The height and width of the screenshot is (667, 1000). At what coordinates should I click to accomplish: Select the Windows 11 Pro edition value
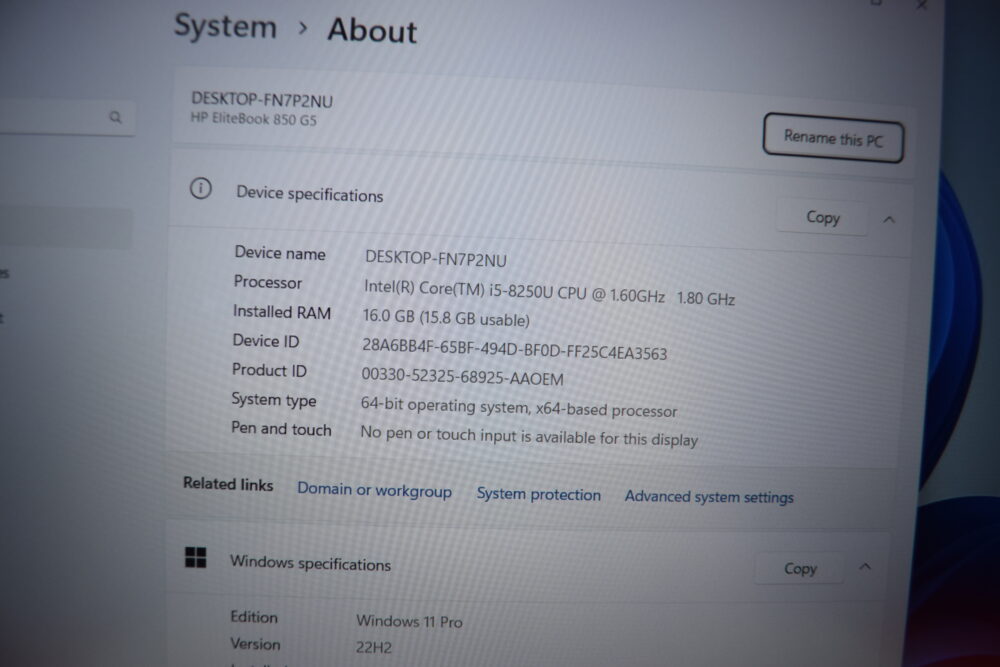(409, 620)
